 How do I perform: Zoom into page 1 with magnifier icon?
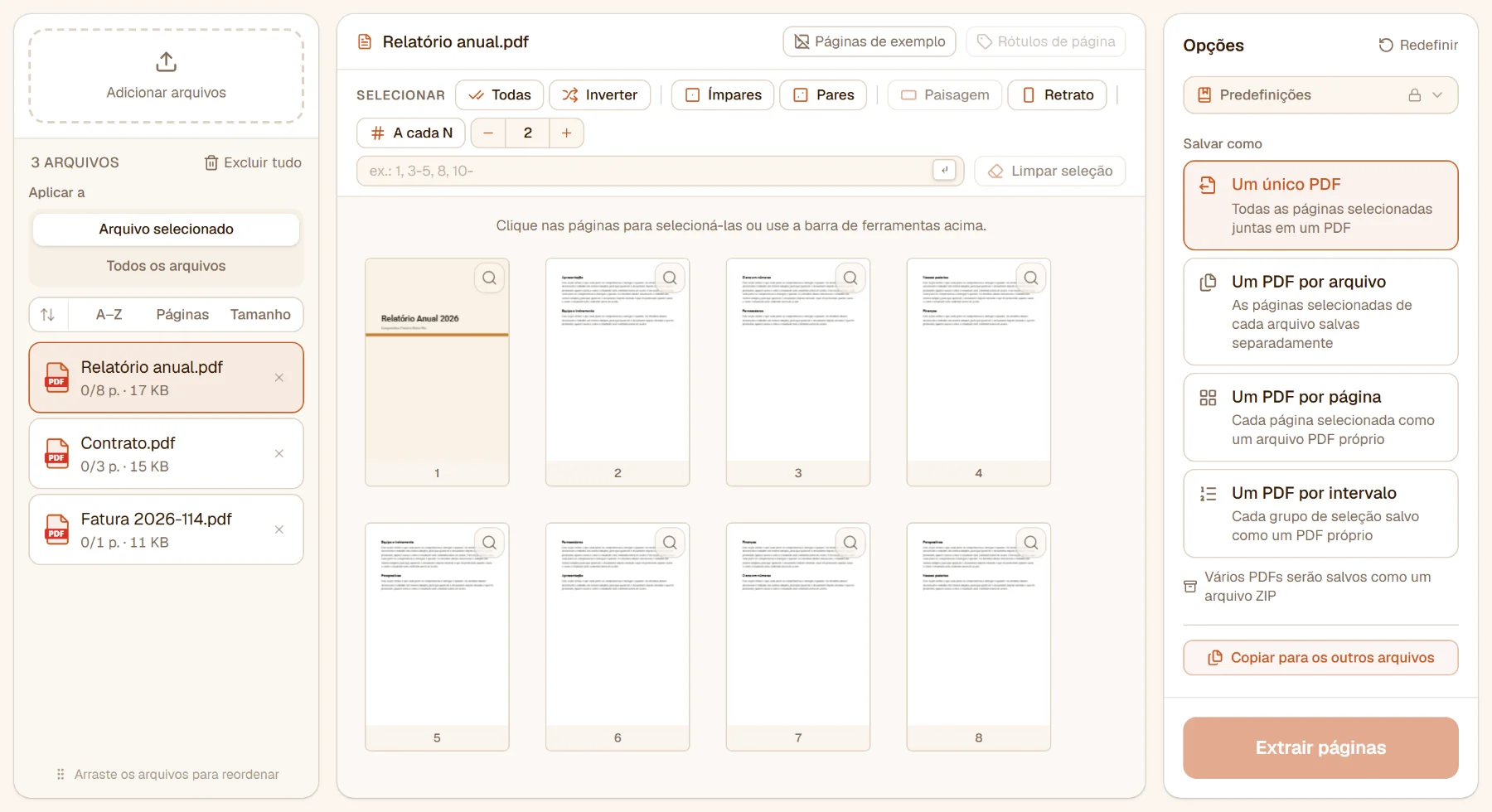tap(490, 278)
